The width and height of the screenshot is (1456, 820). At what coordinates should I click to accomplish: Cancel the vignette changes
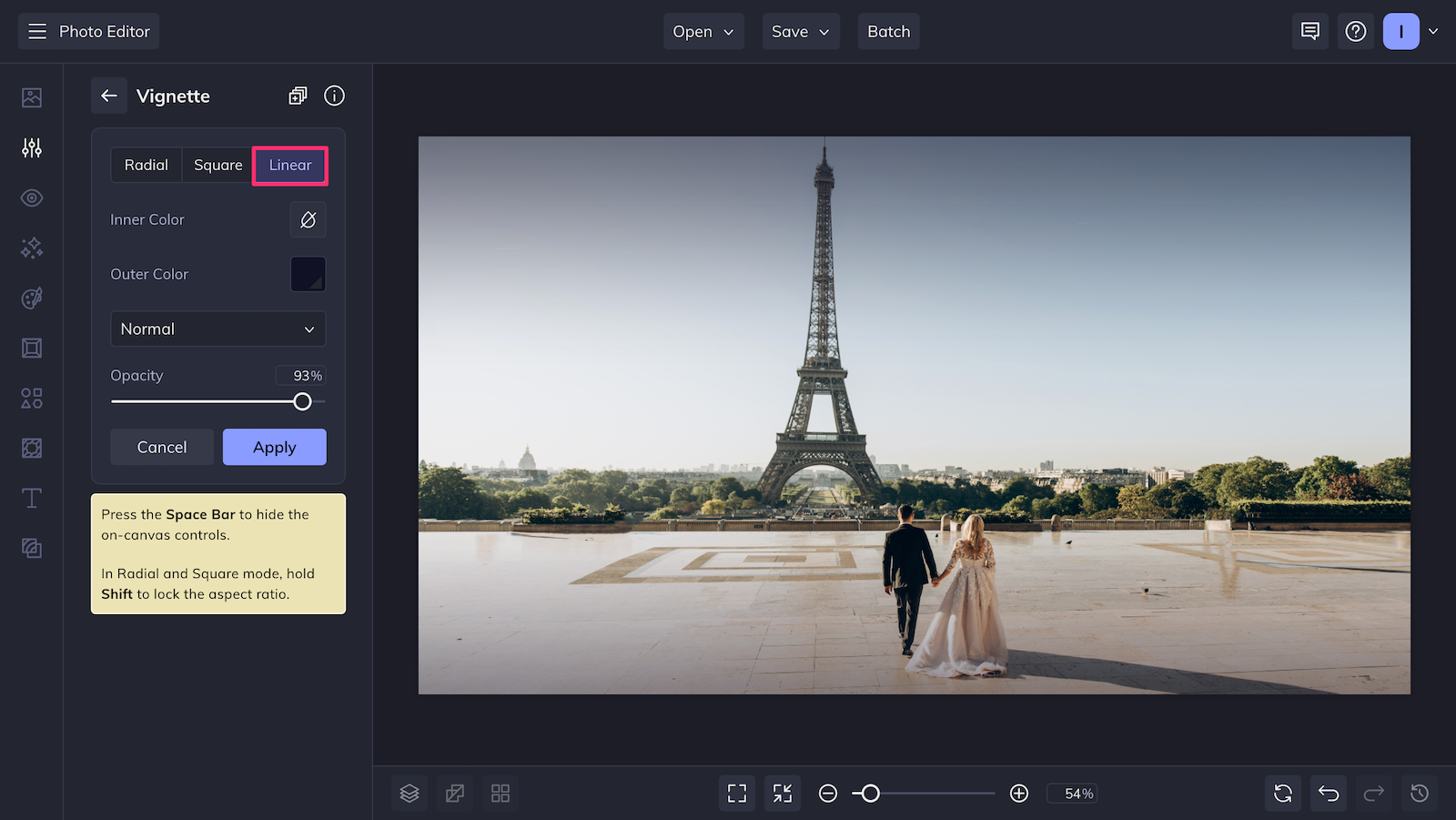coord(162,447)
